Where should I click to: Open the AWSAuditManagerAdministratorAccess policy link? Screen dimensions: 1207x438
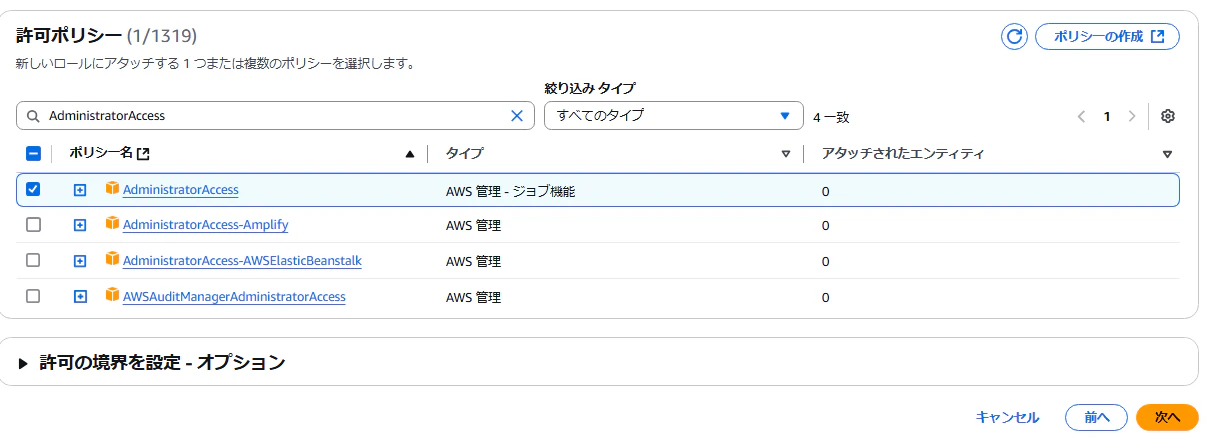(x=234, y=297)
